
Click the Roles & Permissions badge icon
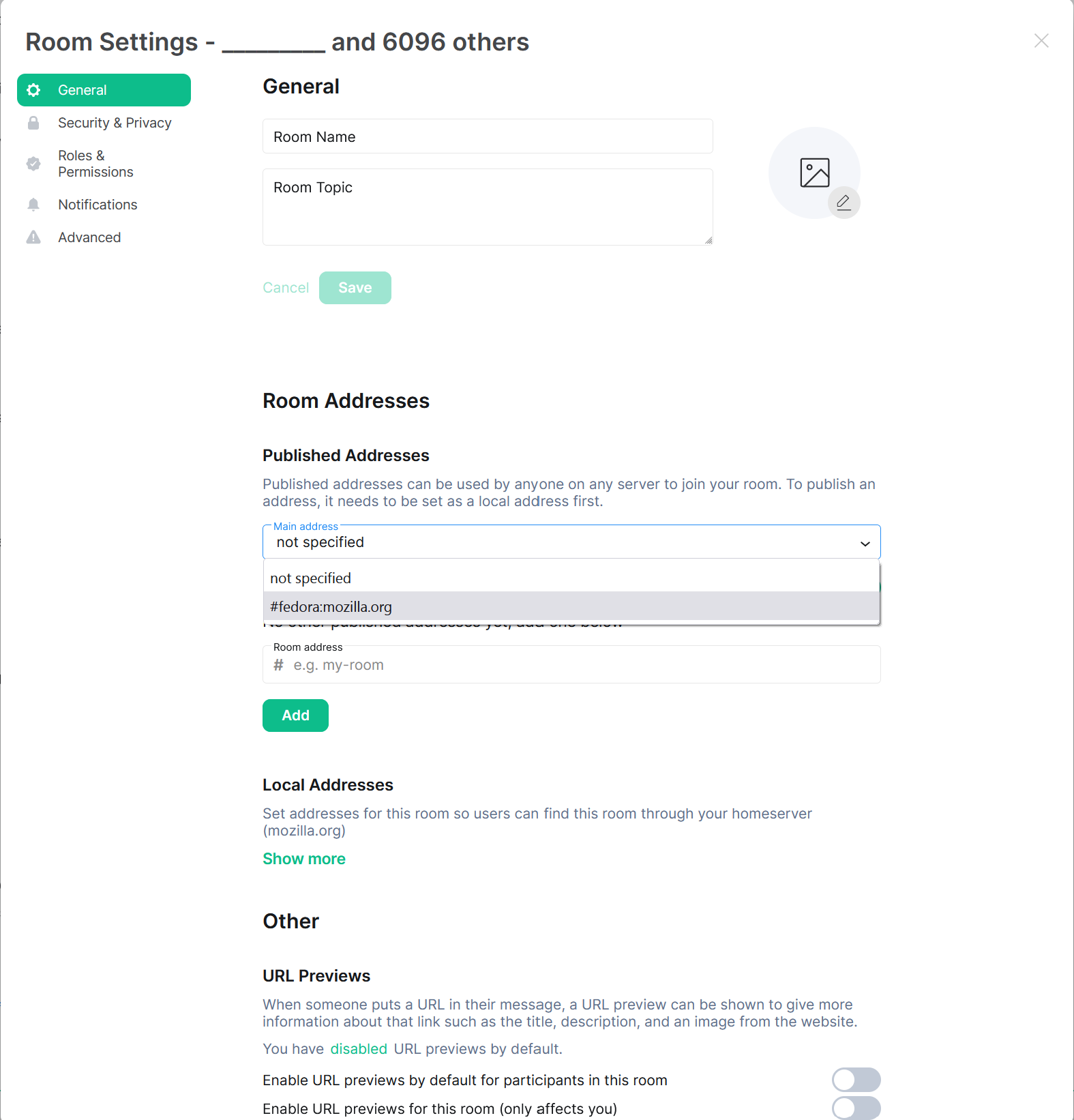click(x=33, y=164)
